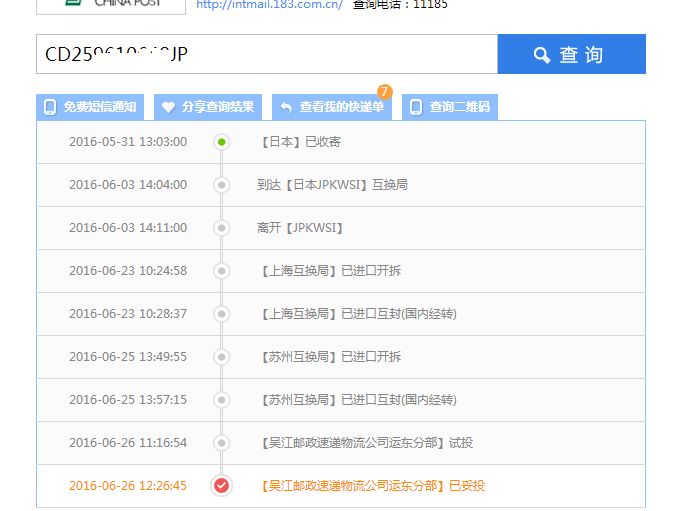The image size is (696, 511).
Task: Select the text 离开【JPKWSI】
Action: pyautogui.click(x=300, y=228)
